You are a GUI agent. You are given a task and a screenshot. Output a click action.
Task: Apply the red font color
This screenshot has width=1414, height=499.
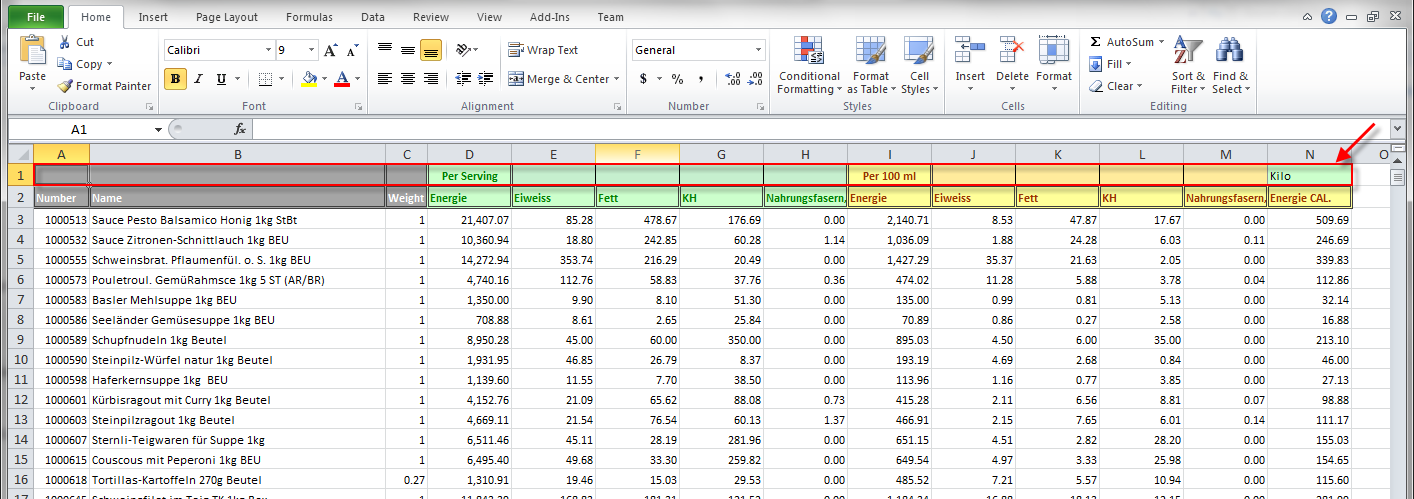[x=343, y=79]
